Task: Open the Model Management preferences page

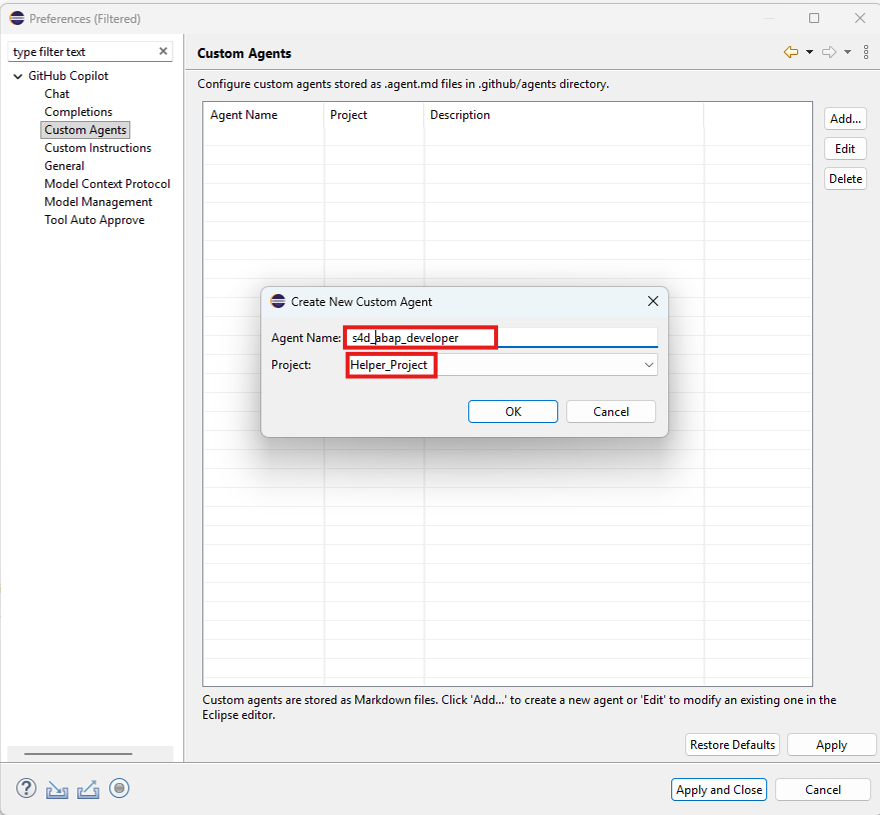Action: pos(98,202)
